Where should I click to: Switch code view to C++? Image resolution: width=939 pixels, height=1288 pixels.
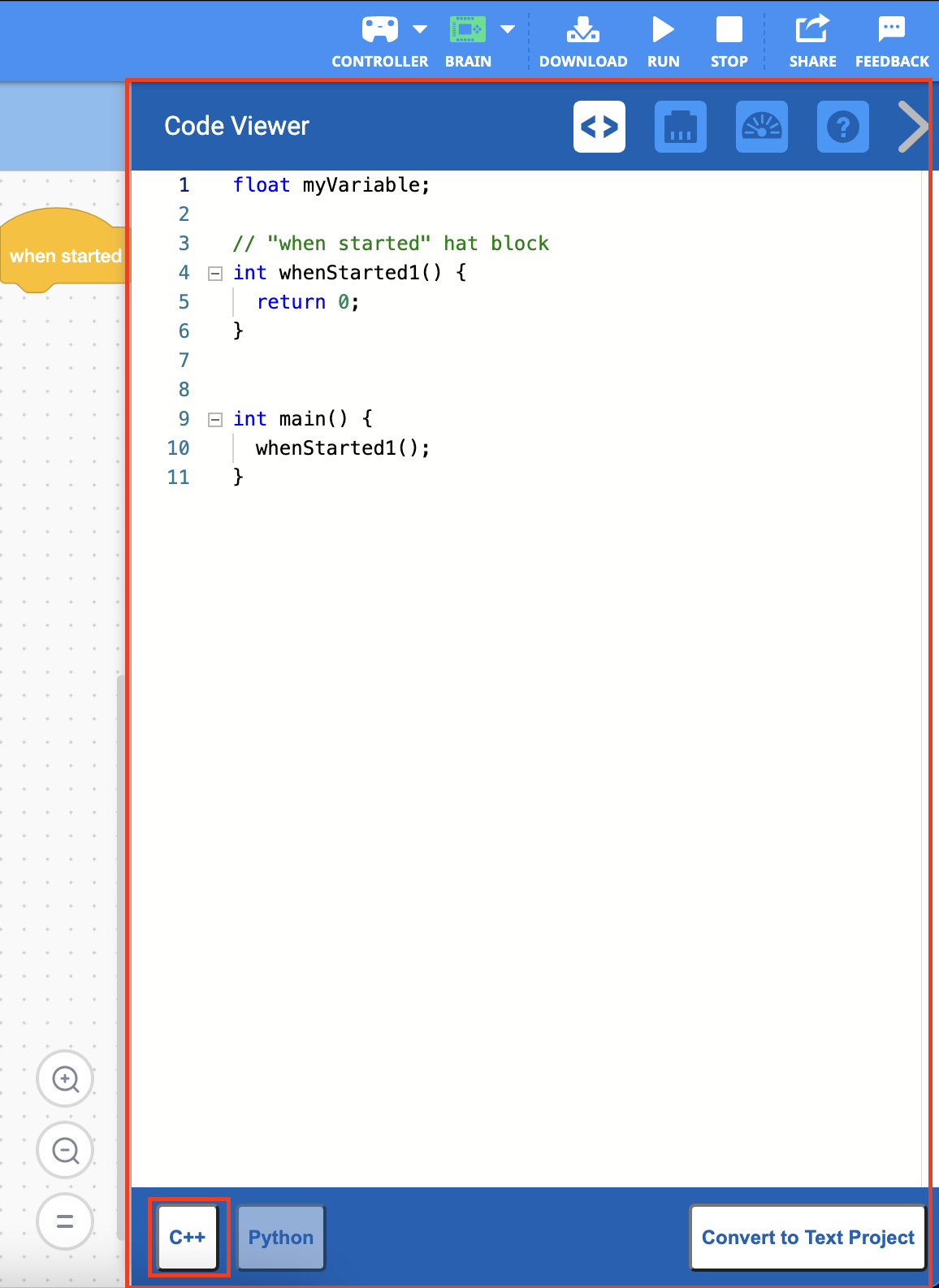(x=188, y=1237)
